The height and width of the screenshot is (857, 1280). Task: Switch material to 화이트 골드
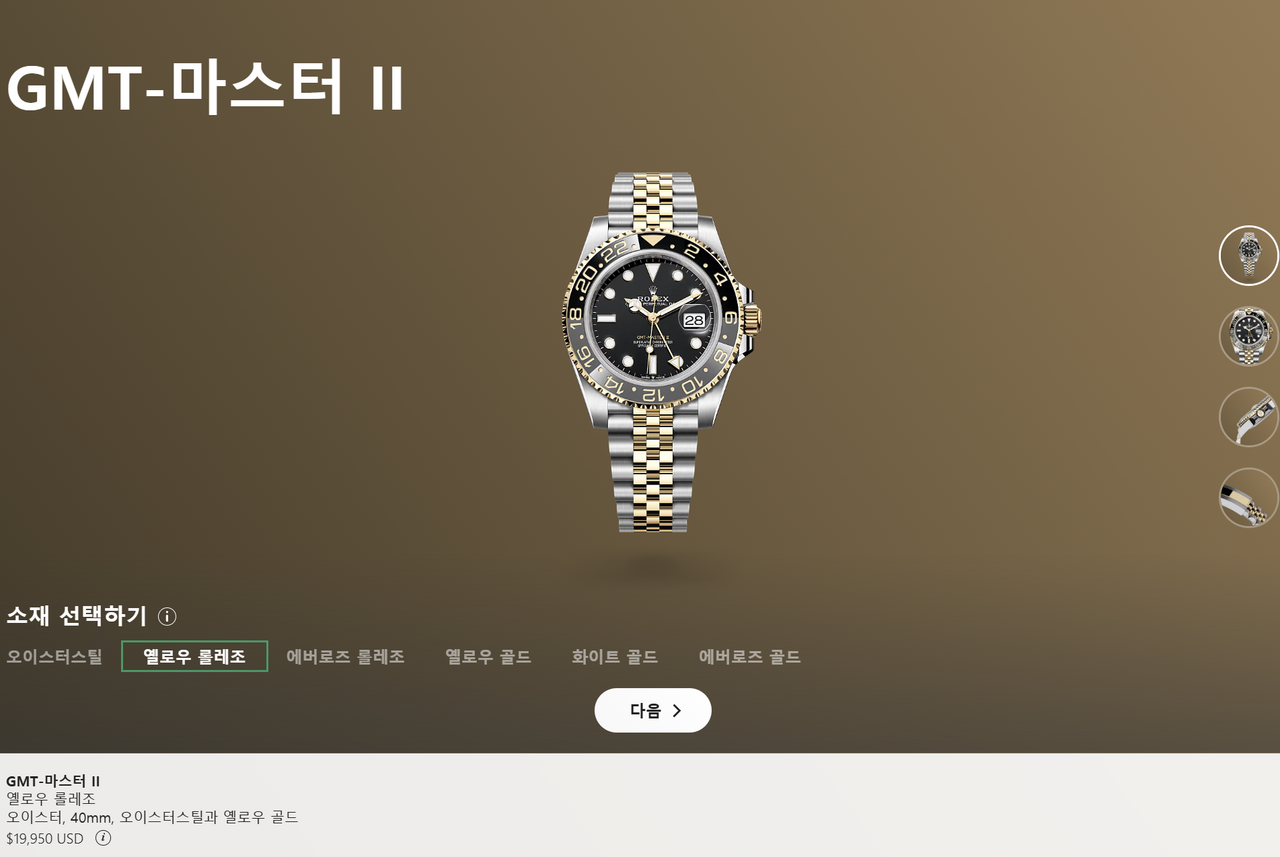[x=614, y=657]
